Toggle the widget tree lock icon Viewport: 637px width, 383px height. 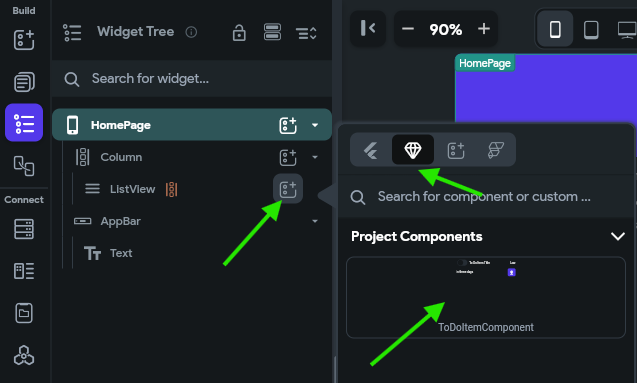click(239, 32)
